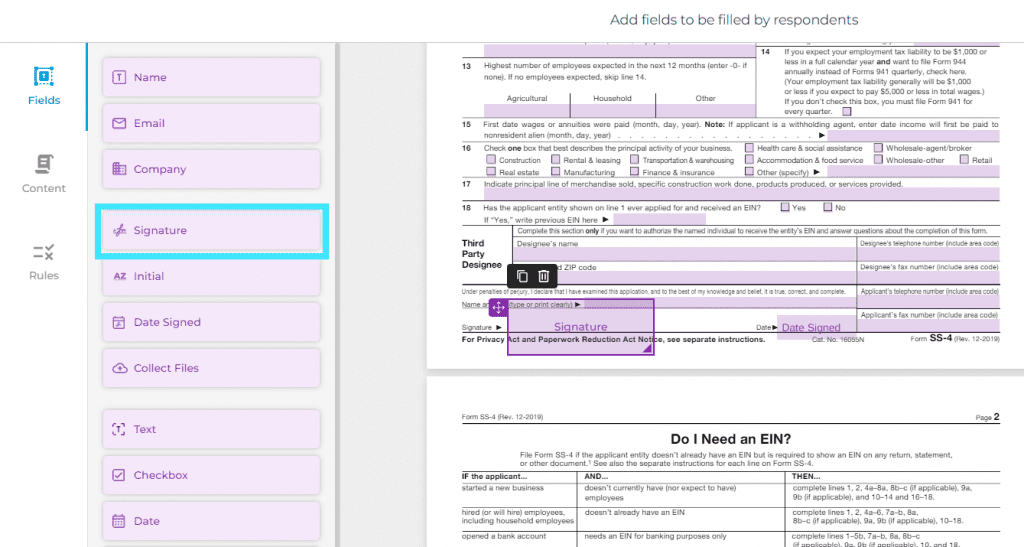Add a Checkbox field from the palette
This screenshot has width=1024, height=547.
(211, 475)
